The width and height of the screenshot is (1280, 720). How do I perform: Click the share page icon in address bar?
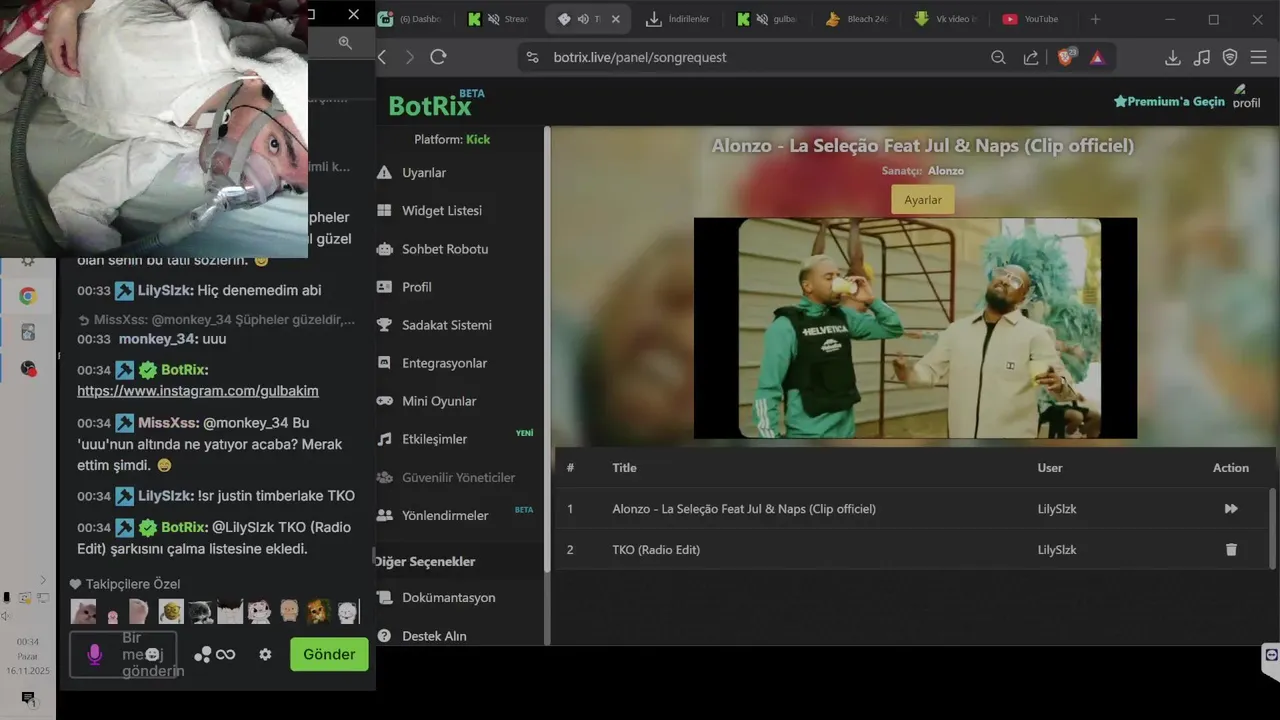(1031, 57)
